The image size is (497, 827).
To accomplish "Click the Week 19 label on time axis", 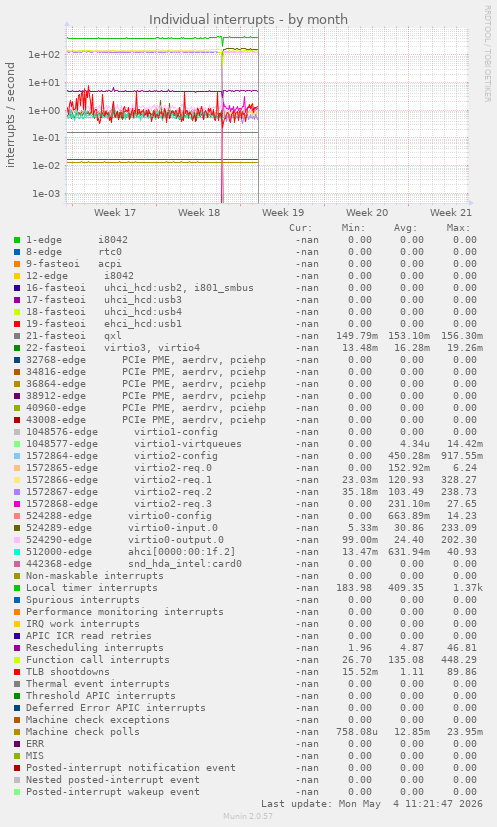I will click(x=283, y=213).
